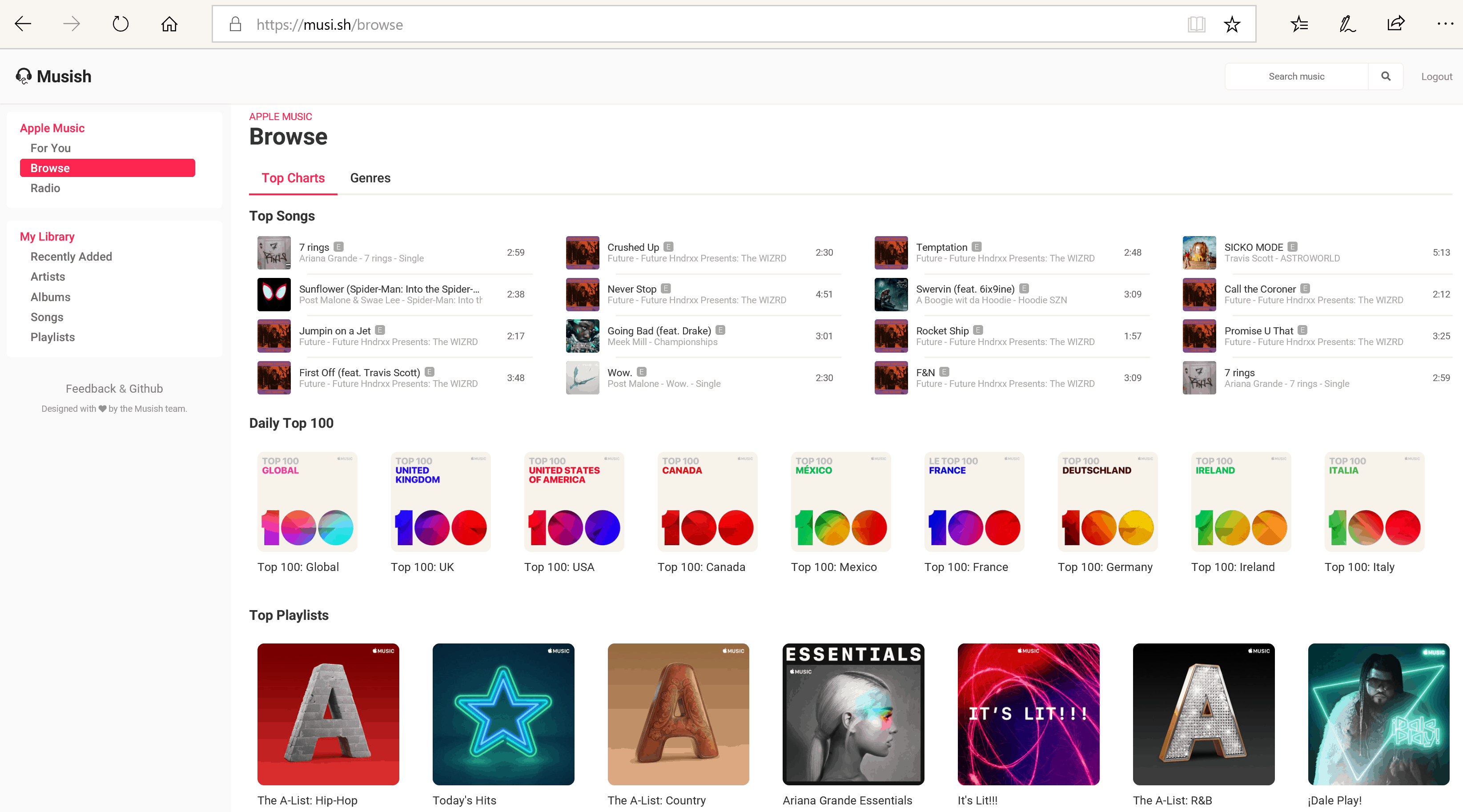Toggle the favorites list star icon
The height and width of the screenshot is (812, 1463).
pyautogui.click(x=1299, y=24)
